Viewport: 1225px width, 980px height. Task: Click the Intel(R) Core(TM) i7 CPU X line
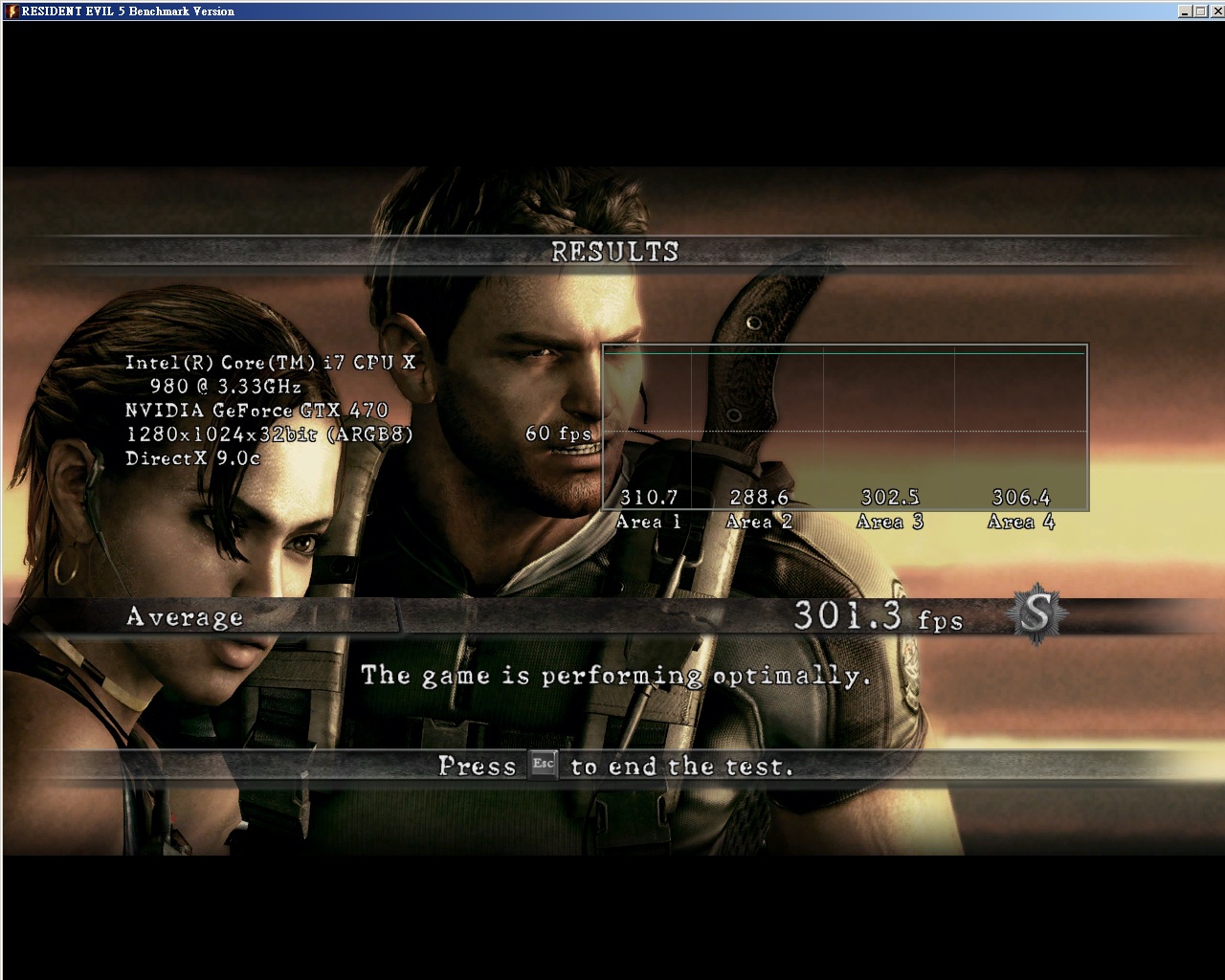point(271,363)
